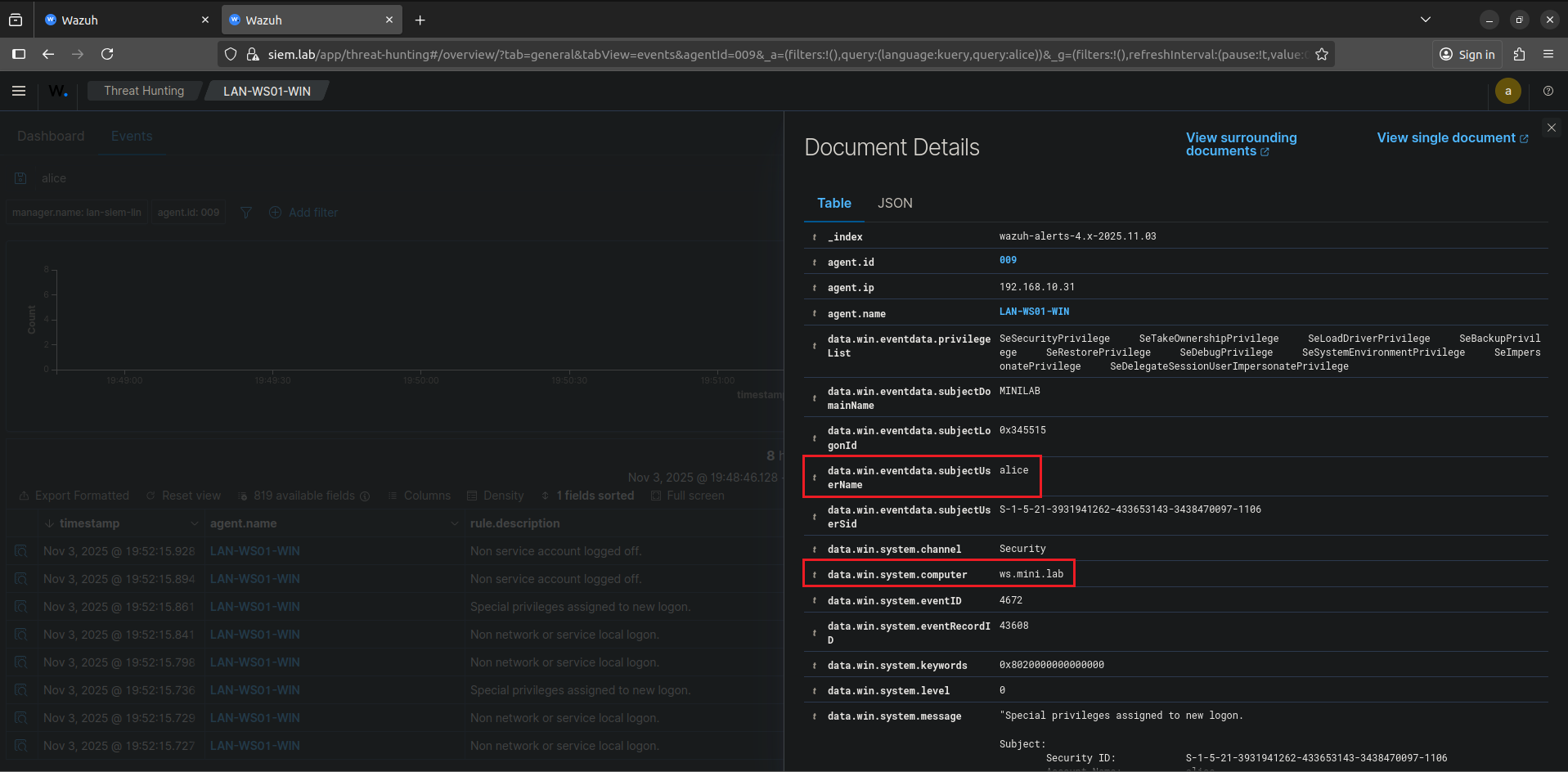Click the LAN-WS01-WIN breadcrumb

tap(267, 91)
